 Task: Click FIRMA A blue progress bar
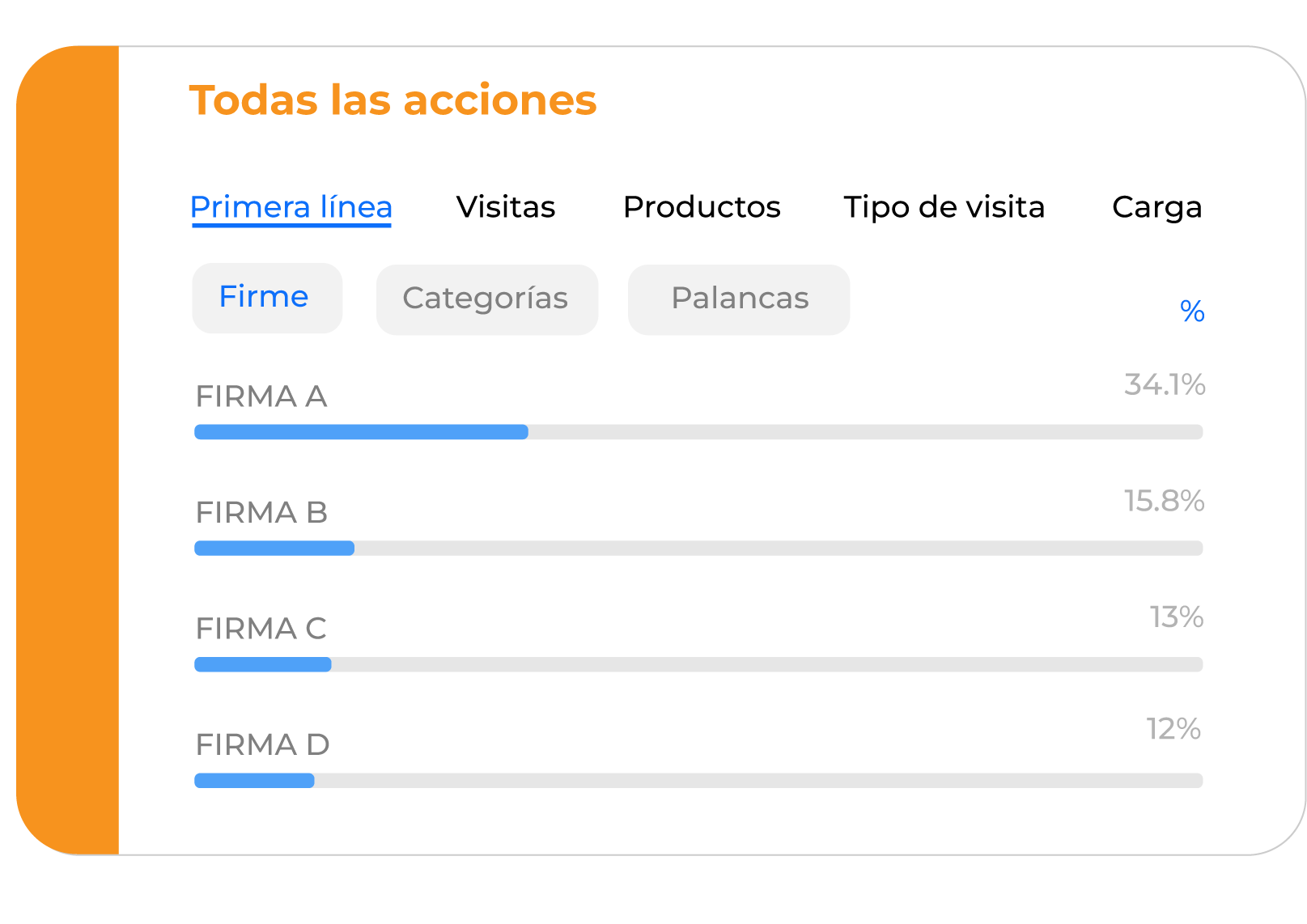361,432
